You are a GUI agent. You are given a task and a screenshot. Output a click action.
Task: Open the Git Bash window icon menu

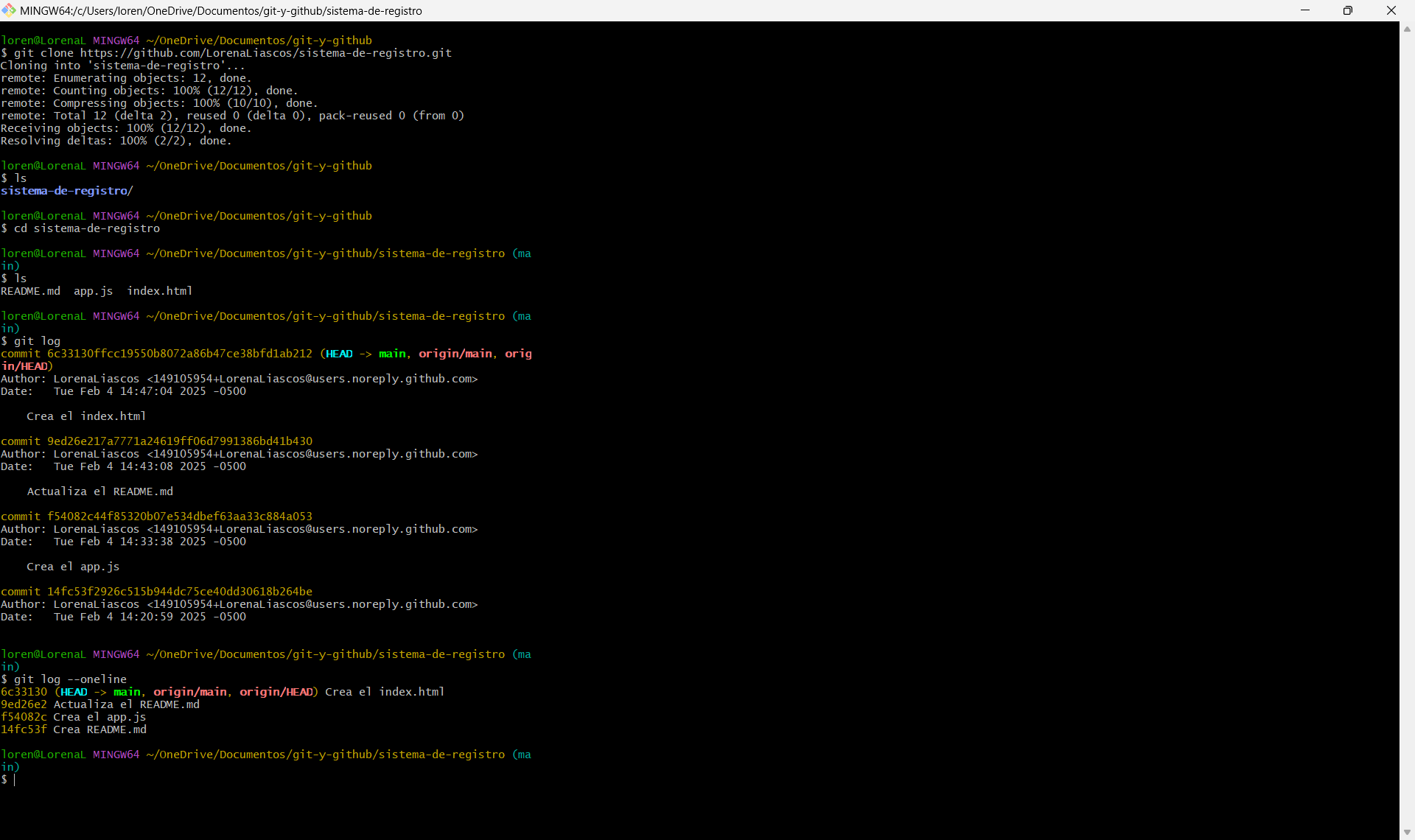tap(9, 10)
